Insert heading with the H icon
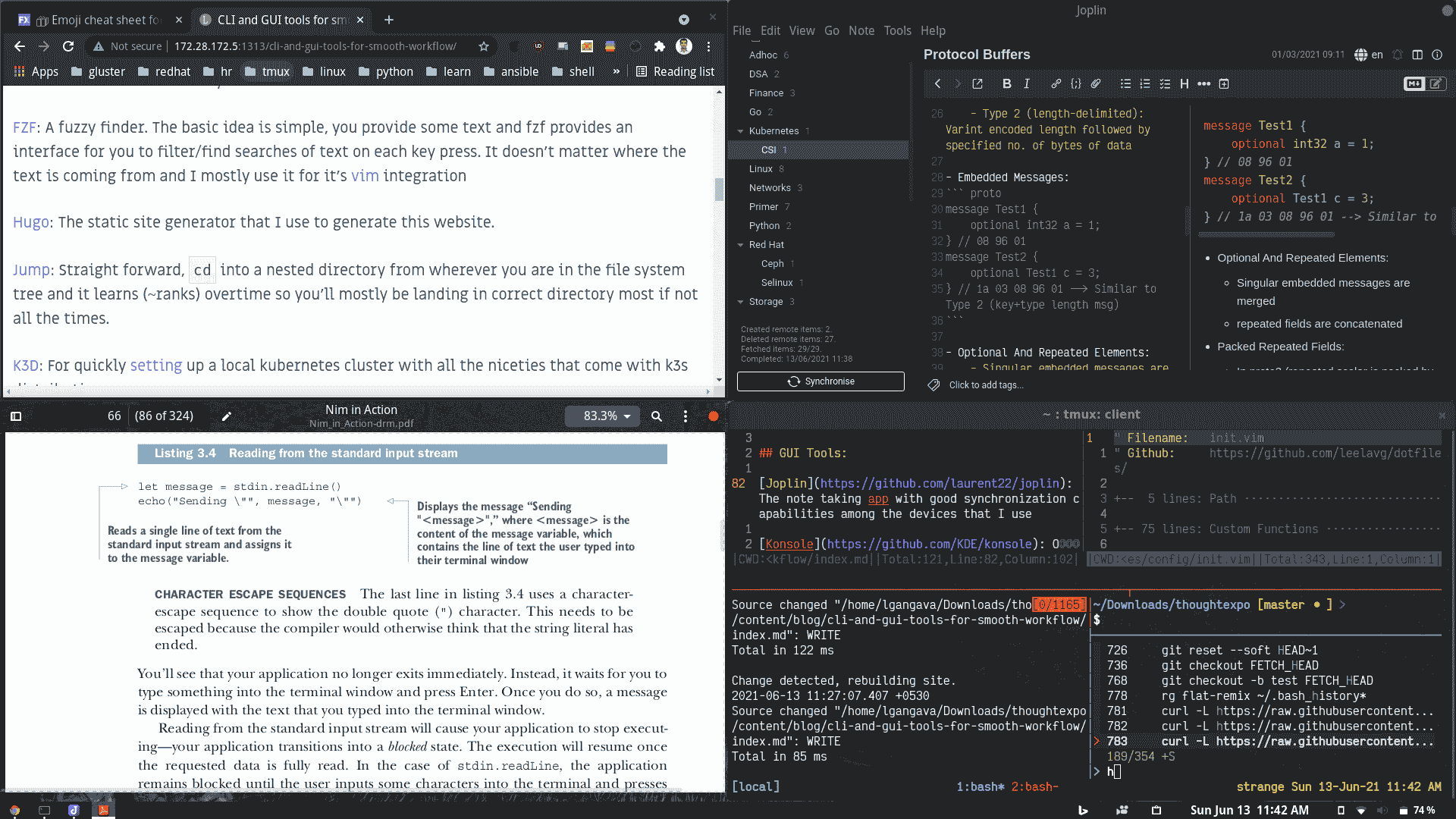 [1185, 84]
